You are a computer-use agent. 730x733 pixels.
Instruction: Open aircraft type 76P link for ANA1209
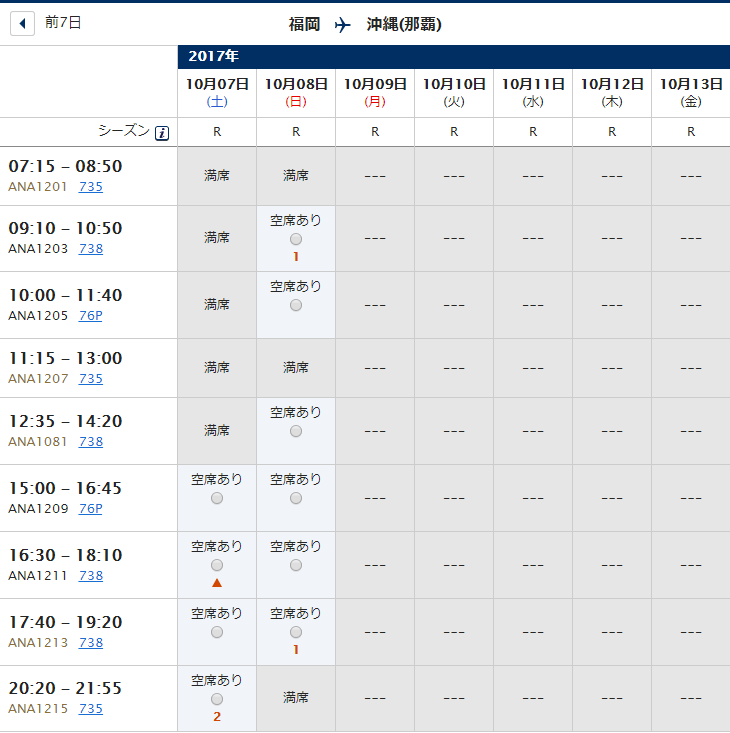[91, 509]
